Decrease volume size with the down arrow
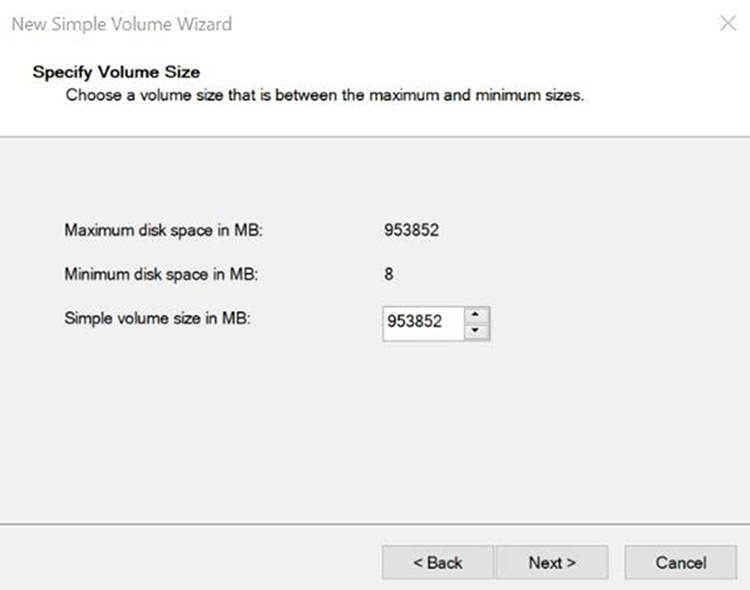 (x=478, y=331)
